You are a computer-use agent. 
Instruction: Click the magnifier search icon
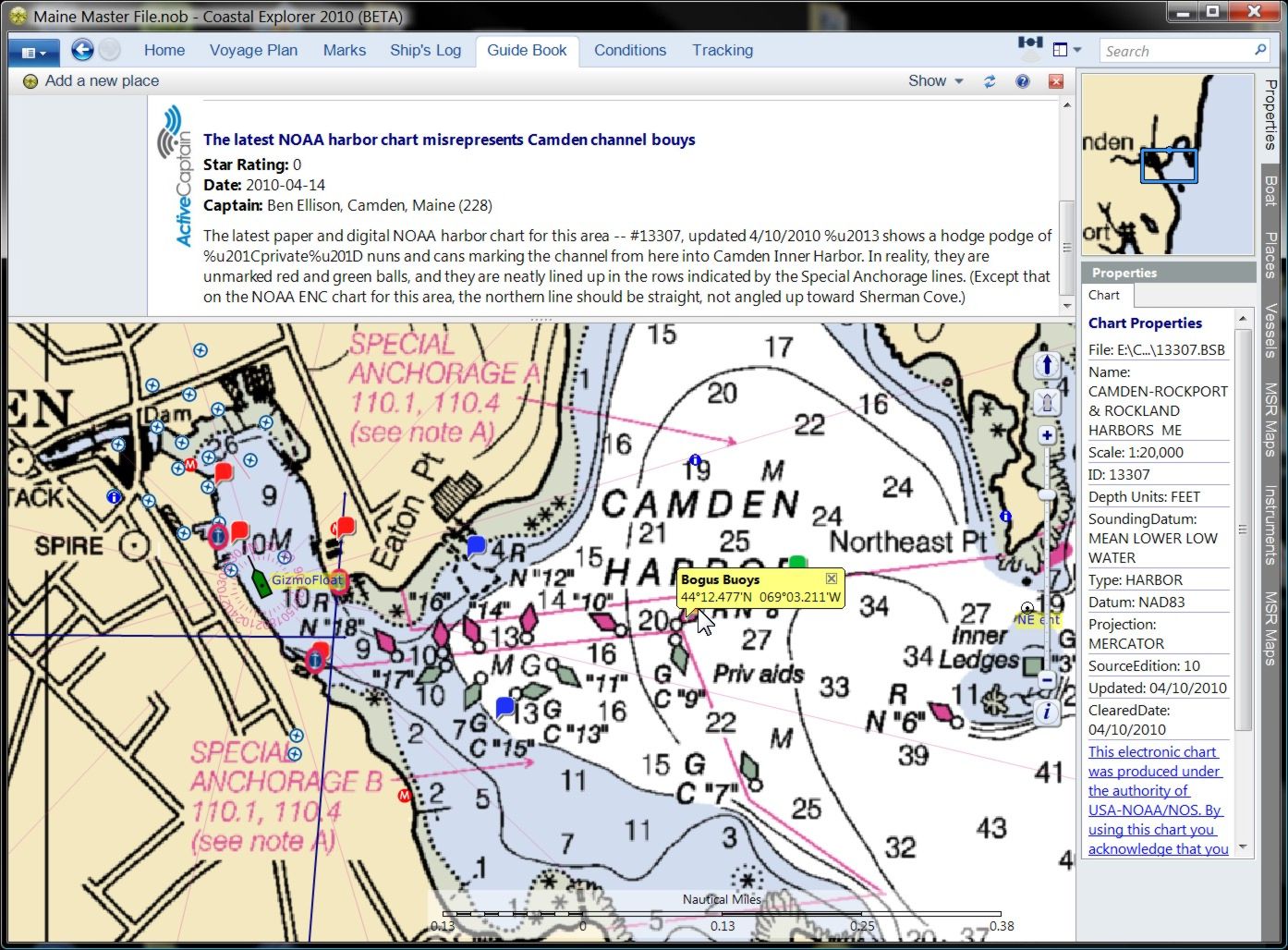pos(1260,50)
